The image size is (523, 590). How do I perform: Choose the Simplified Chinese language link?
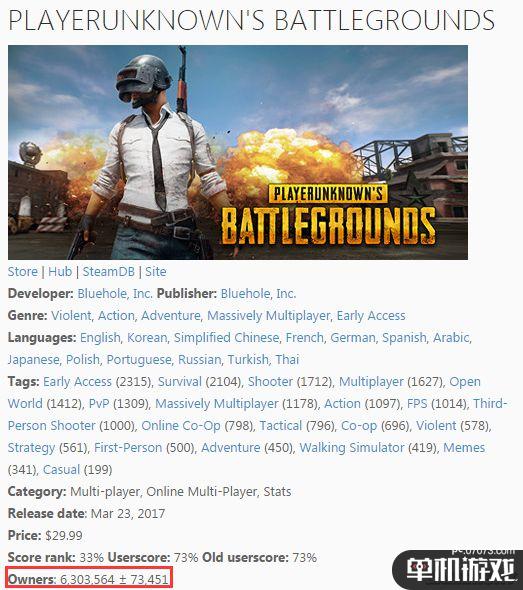pyautogui.click(x=227, y=338)
